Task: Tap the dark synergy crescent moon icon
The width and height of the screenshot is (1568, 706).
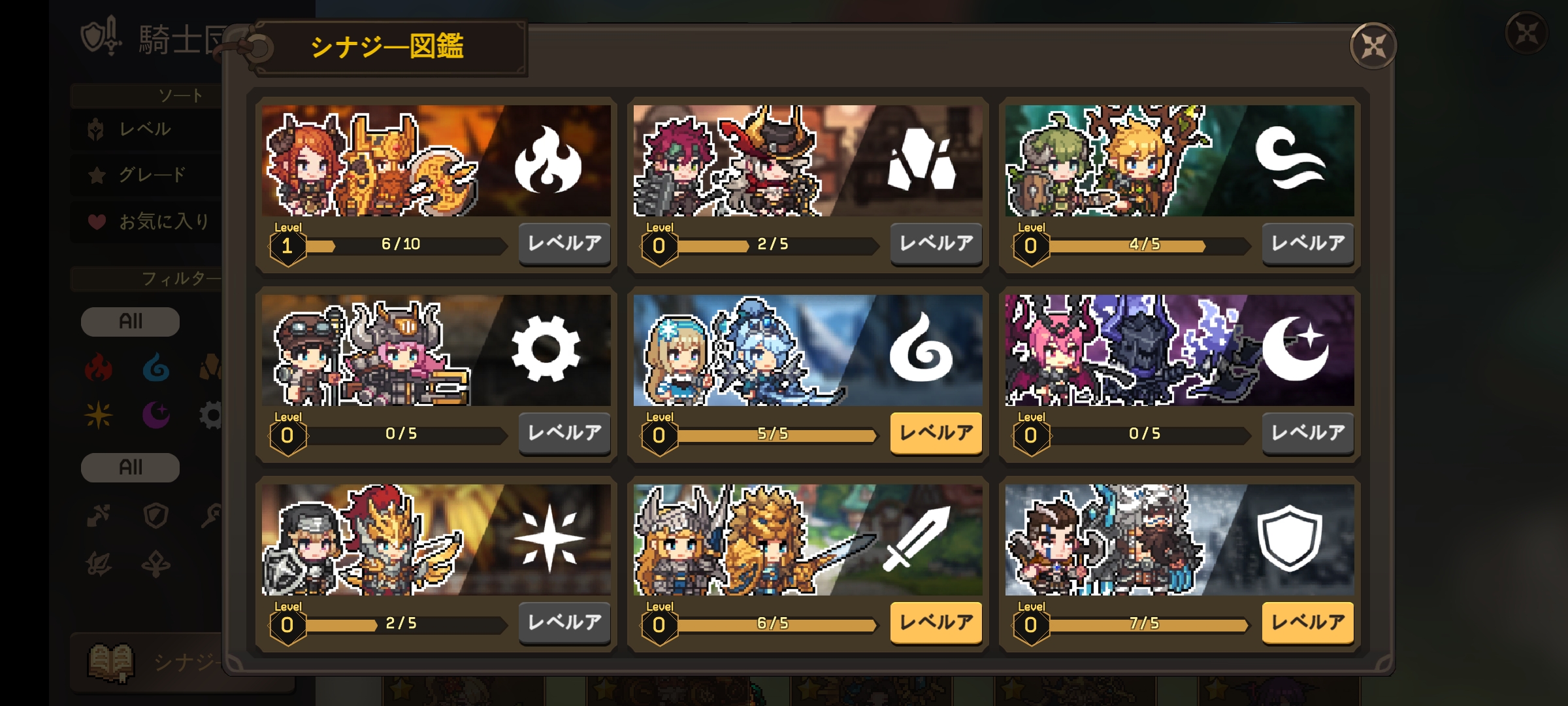Action: tap(1295, 348)
